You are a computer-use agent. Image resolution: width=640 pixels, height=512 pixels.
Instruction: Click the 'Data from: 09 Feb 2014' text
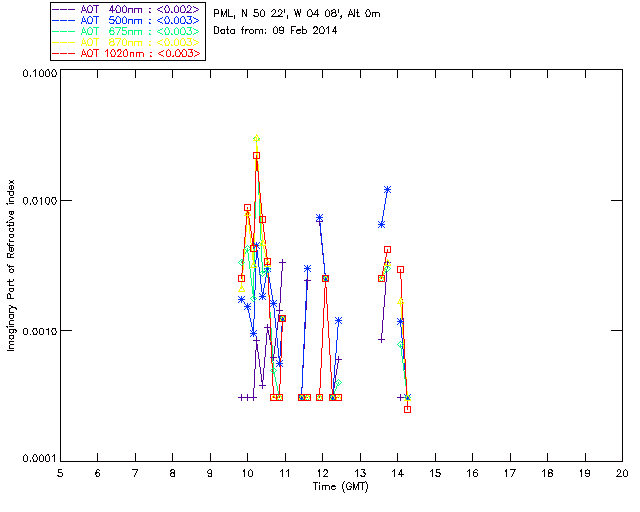tap(275, 30)
